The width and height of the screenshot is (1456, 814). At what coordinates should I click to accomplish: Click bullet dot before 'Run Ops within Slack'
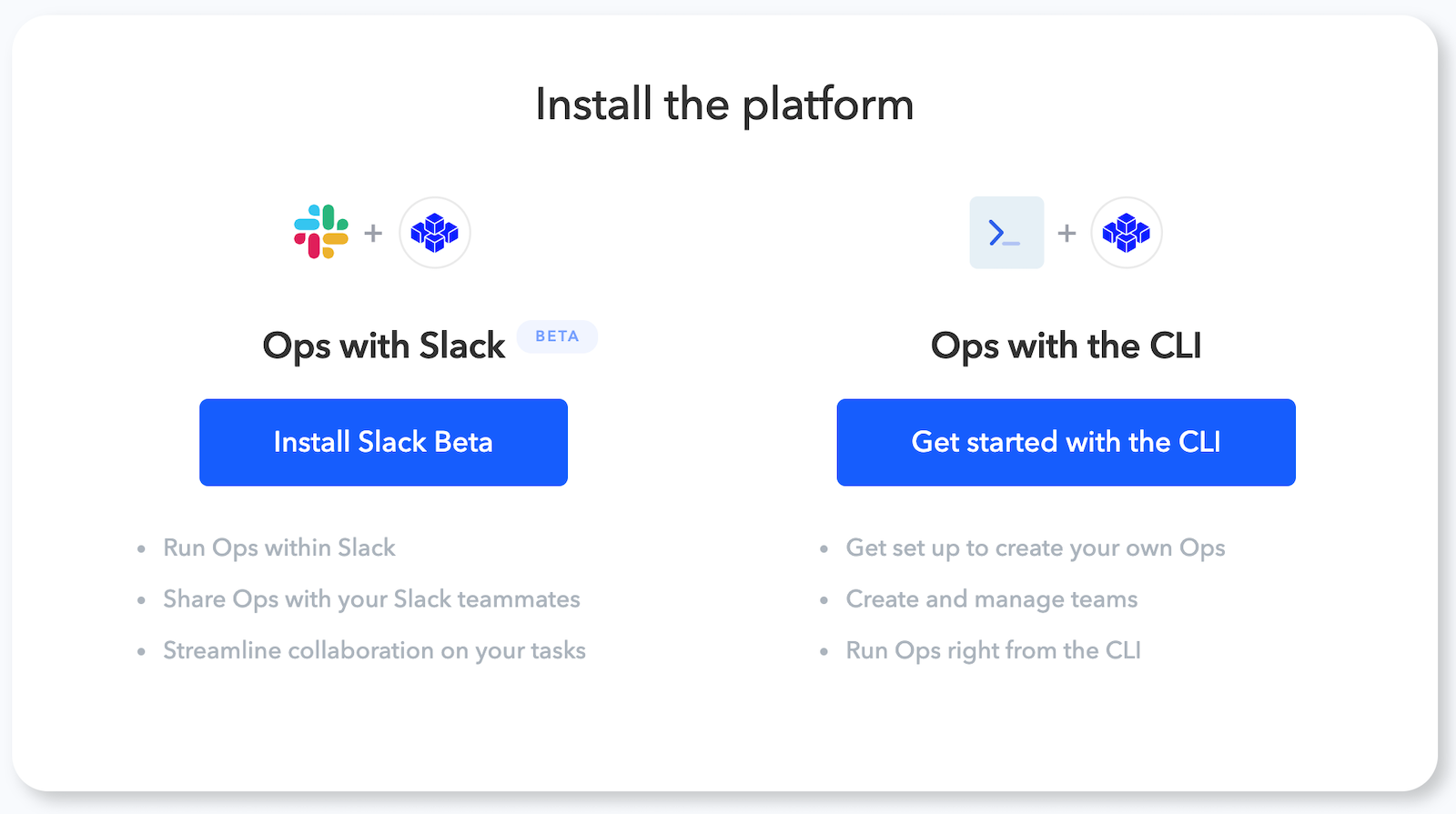141,549
